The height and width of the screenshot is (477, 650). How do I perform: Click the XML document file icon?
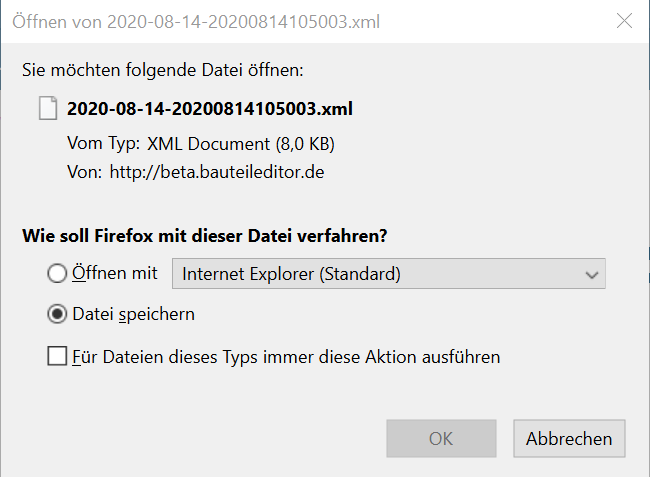(48, 108)
